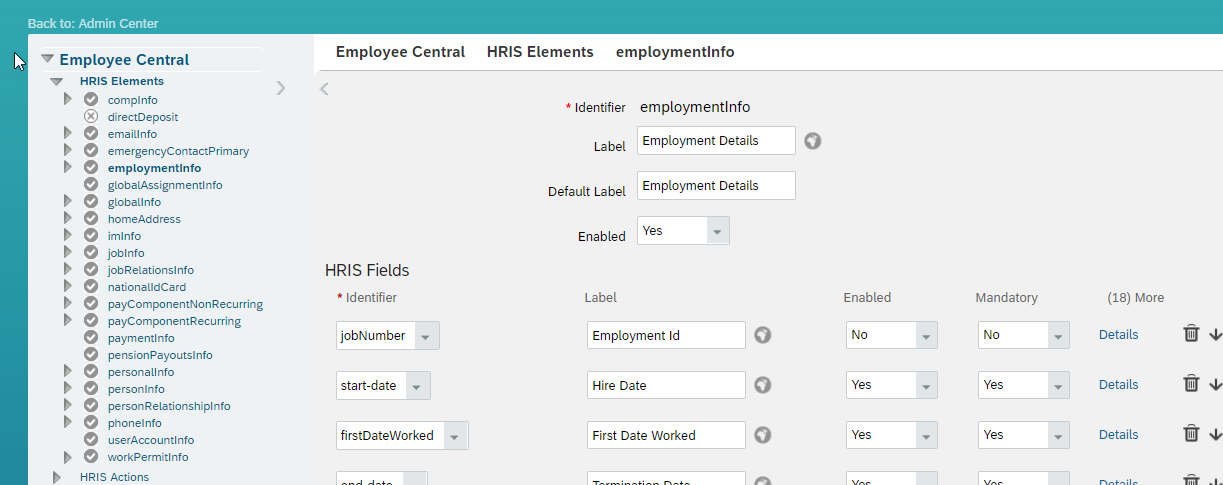Image resolution: width=1223 pixels, height=485 pixels.
Task: Expand the payComponentRecurring tree node
Action: 68,320
